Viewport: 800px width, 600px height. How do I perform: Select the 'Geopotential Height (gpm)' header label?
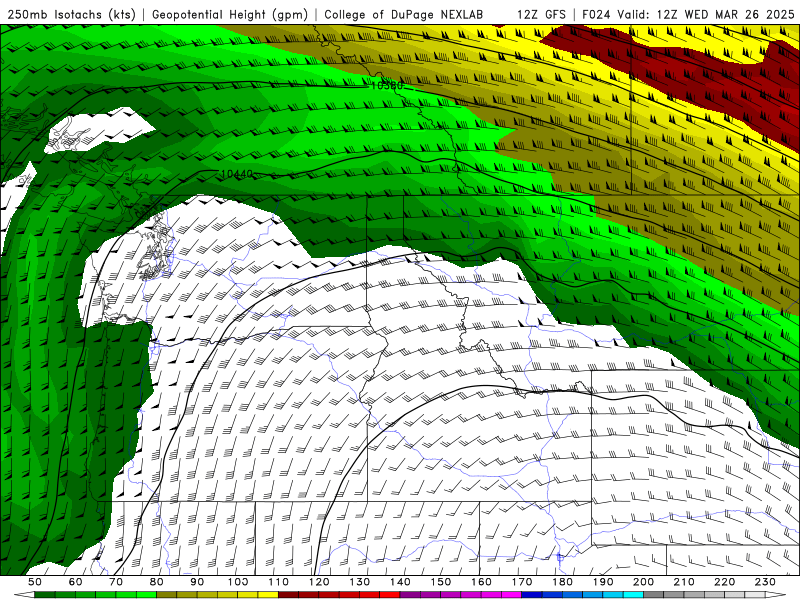(x=230, y=14)
